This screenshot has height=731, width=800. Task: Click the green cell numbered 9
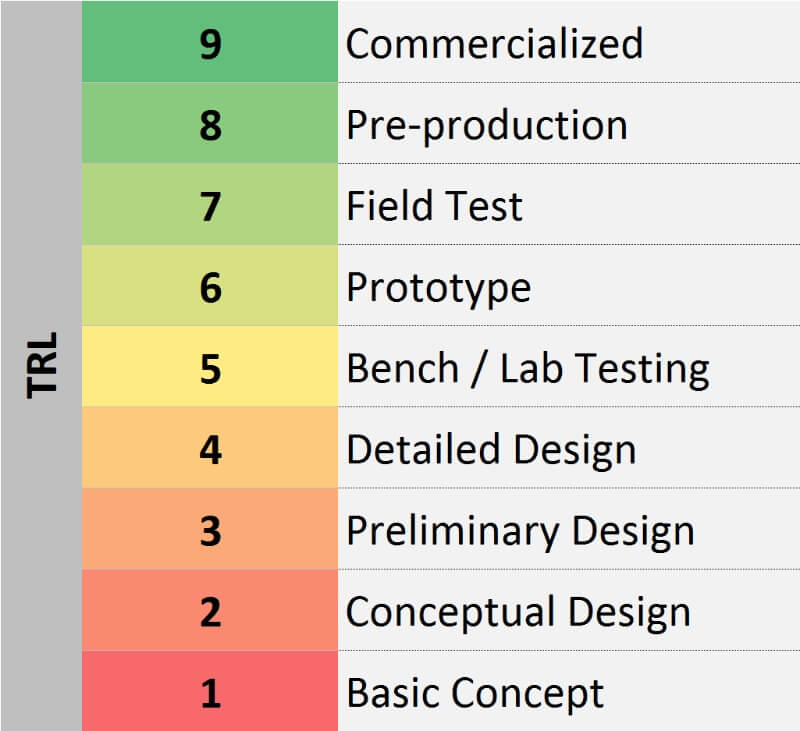click(210, 41)
